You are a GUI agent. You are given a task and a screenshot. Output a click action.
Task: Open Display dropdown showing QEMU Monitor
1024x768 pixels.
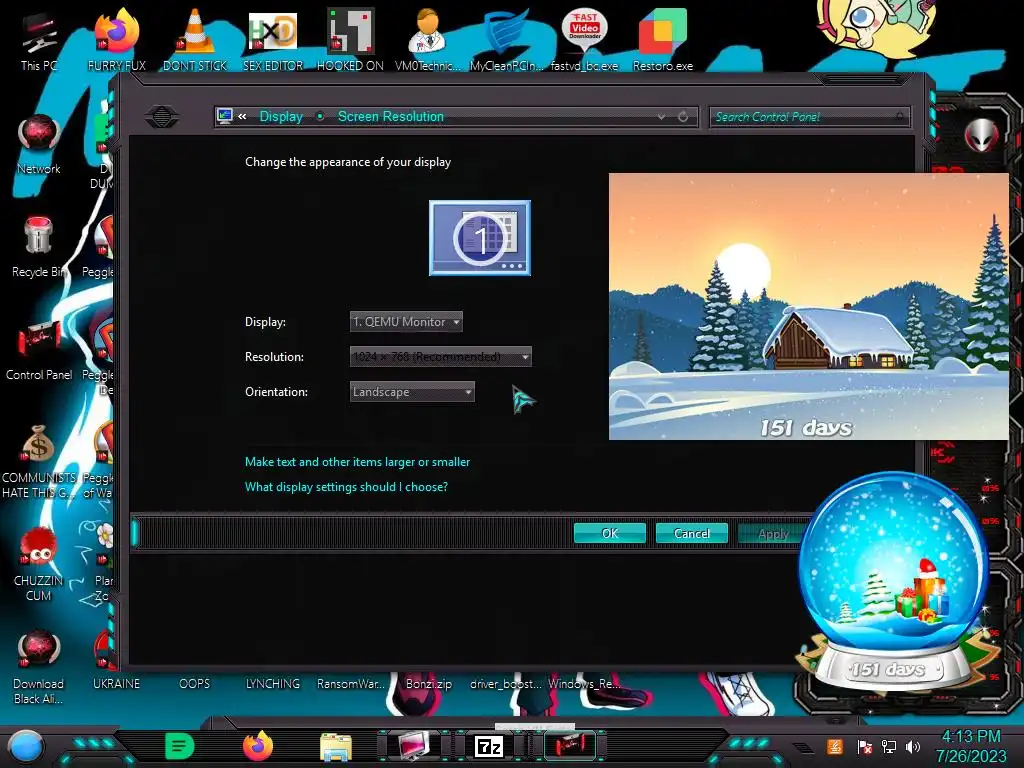click(406, 321)
